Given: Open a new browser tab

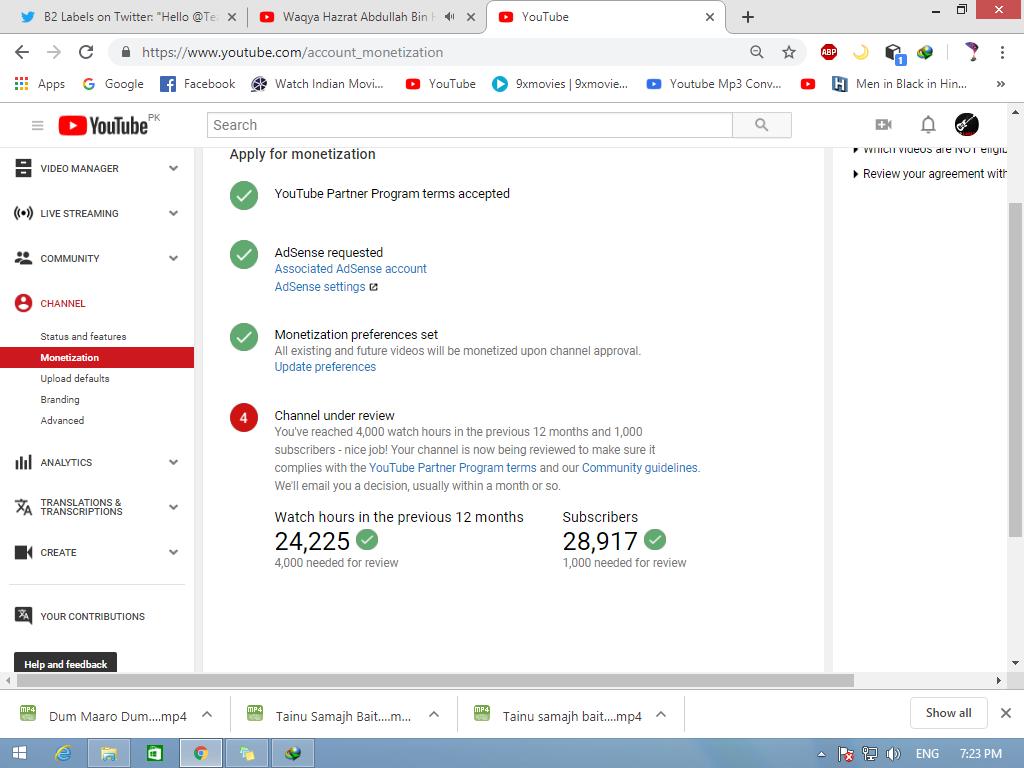Looking at the screenshot, I should coord(748,17).
